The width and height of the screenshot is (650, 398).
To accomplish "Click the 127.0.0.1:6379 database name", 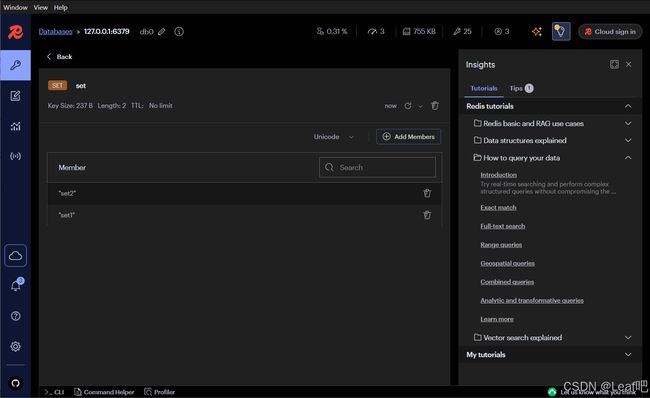I will [x=107, y=32].
